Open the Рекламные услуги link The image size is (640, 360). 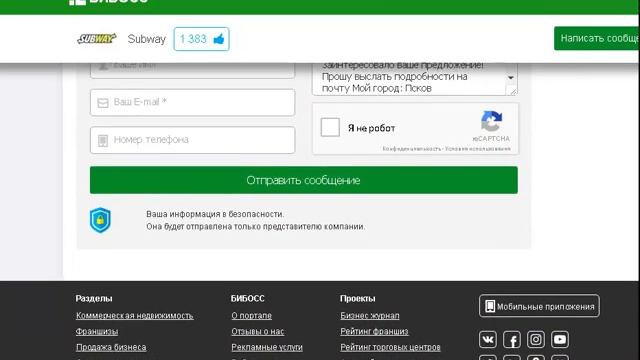(x=267, y=347)
